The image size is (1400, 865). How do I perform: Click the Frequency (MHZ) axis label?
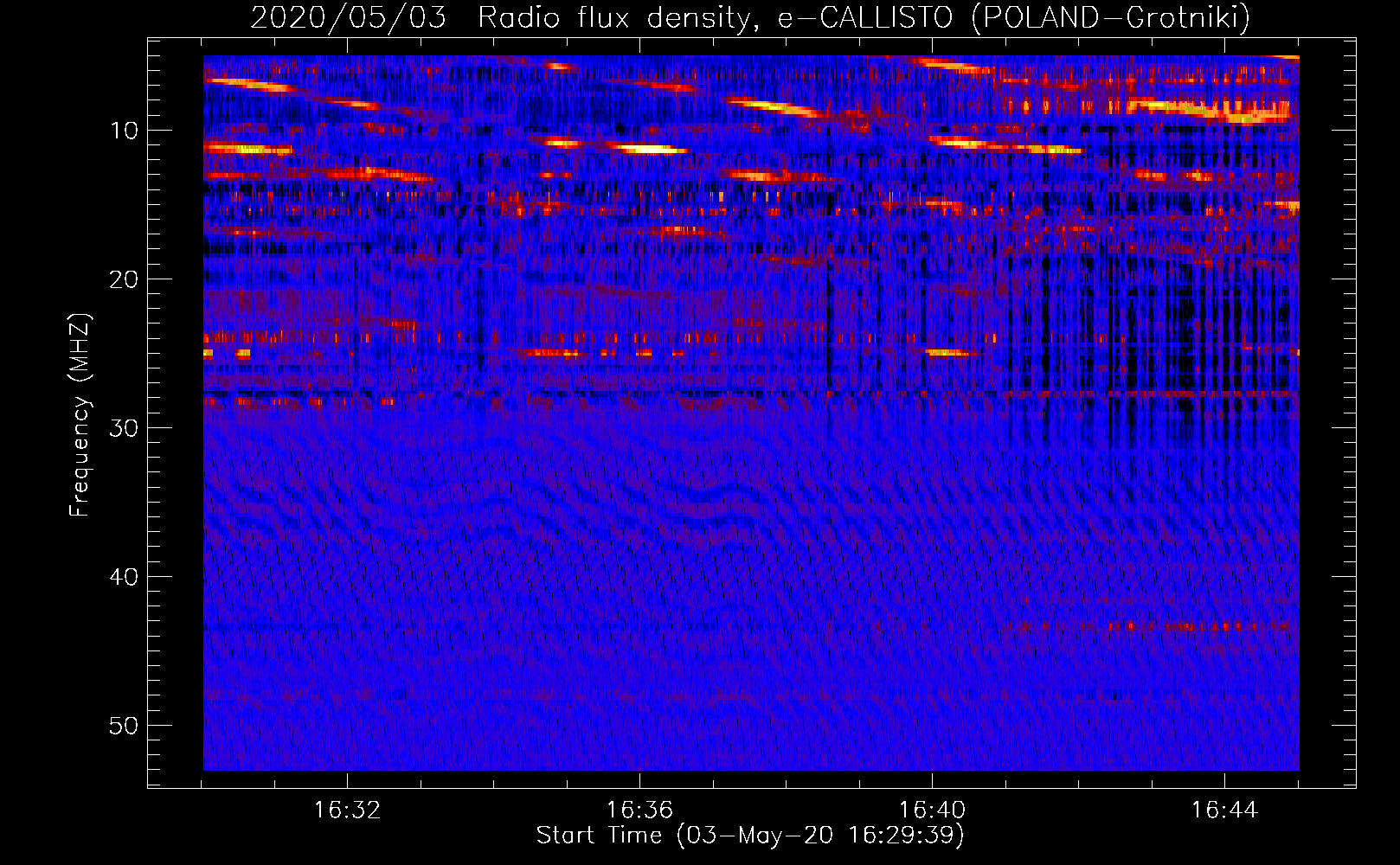click(x=80, y=415)
